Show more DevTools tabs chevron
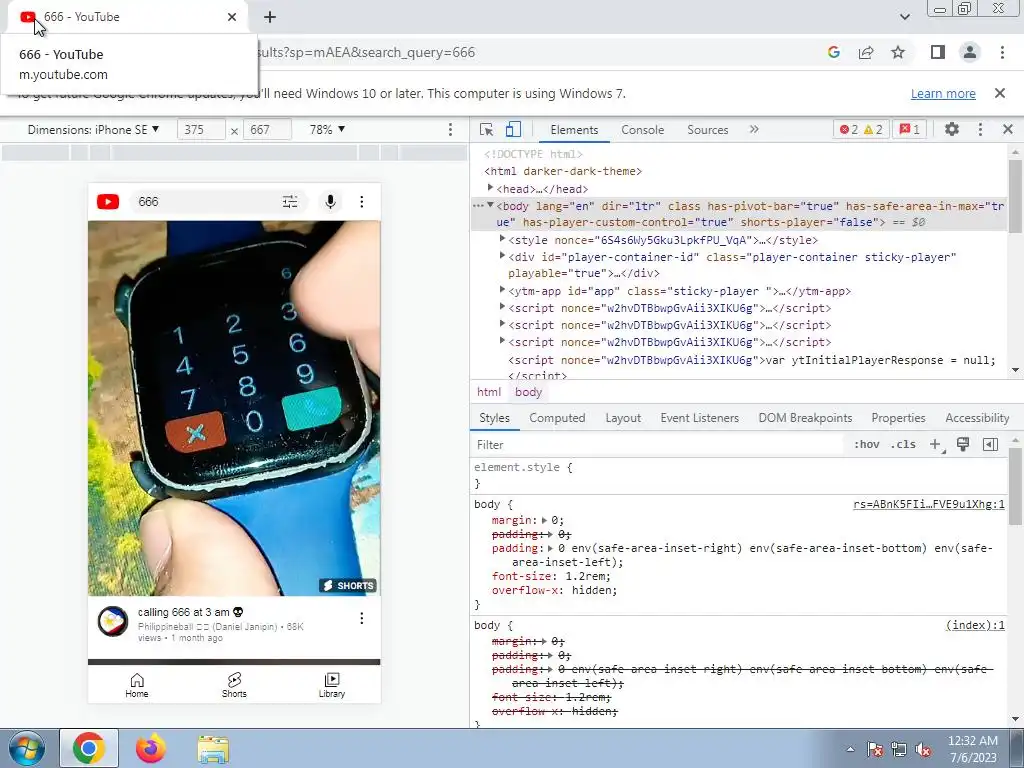1024x768 pixels. click(754, 129)
